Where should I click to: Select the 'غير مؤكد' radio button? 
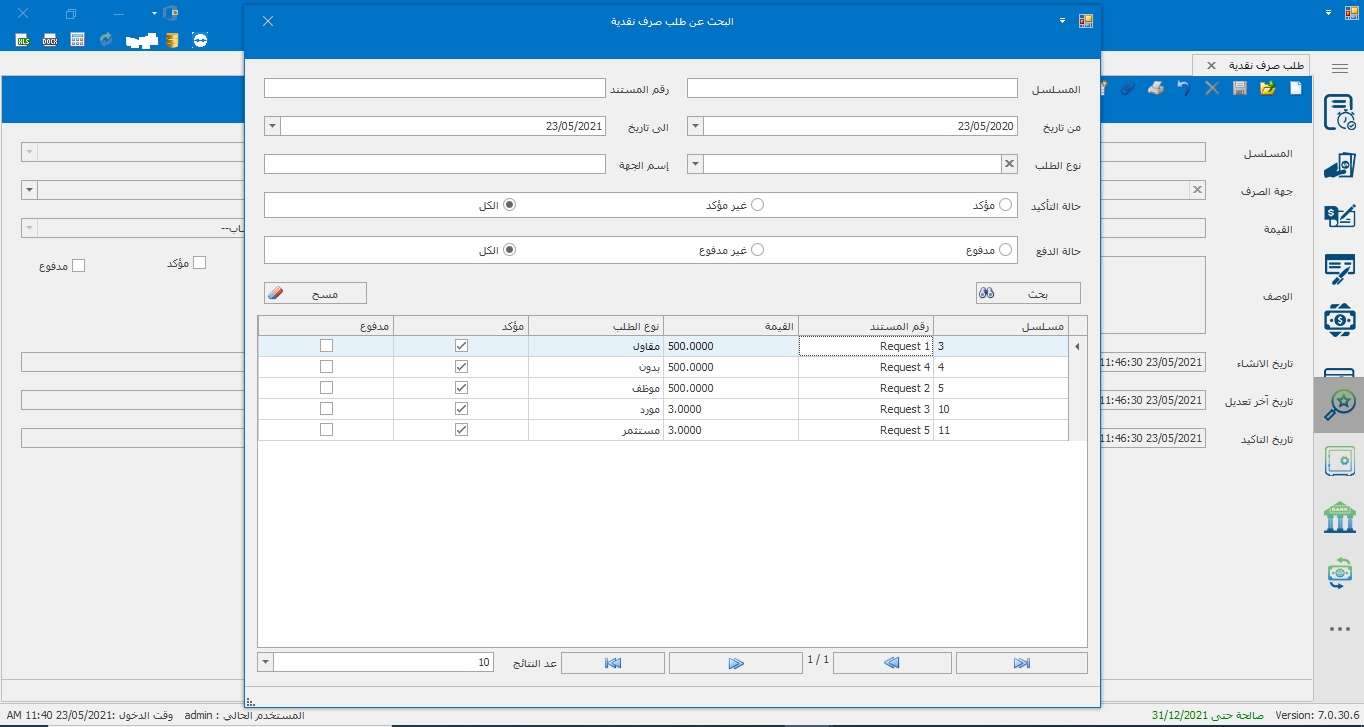[x=757, y=204]
